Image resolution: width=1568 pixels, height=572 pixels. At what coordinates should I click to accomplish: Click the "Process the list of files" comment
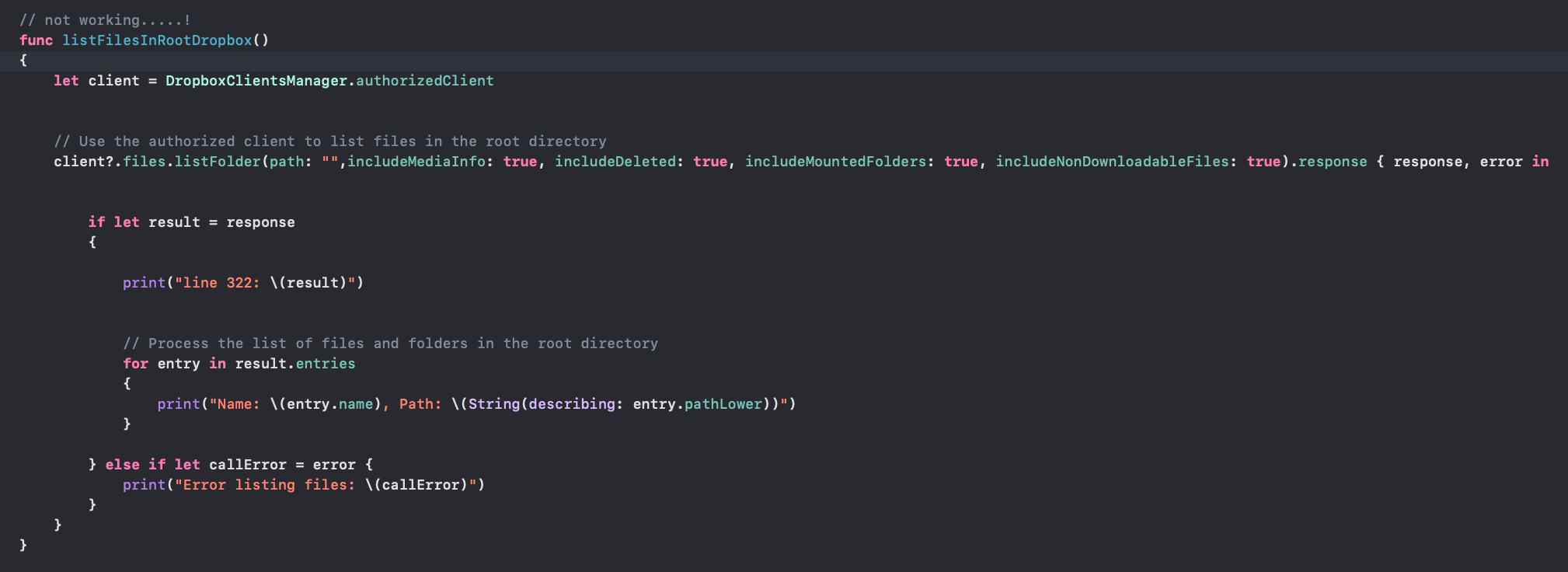[390, 344]
